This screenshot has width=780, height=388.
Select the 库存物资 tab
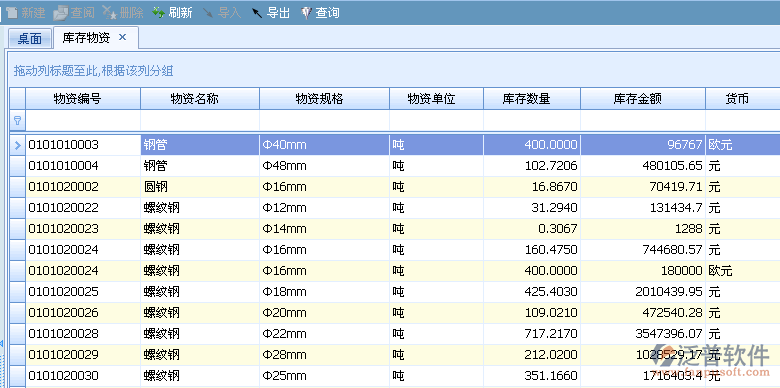point(87,38)
